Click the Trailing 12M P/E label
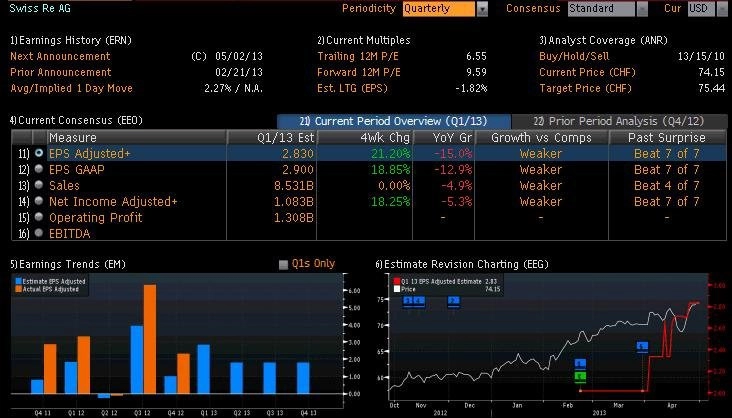Image resolution: width=732 pixels, height=418 pixels. (359, 57)
